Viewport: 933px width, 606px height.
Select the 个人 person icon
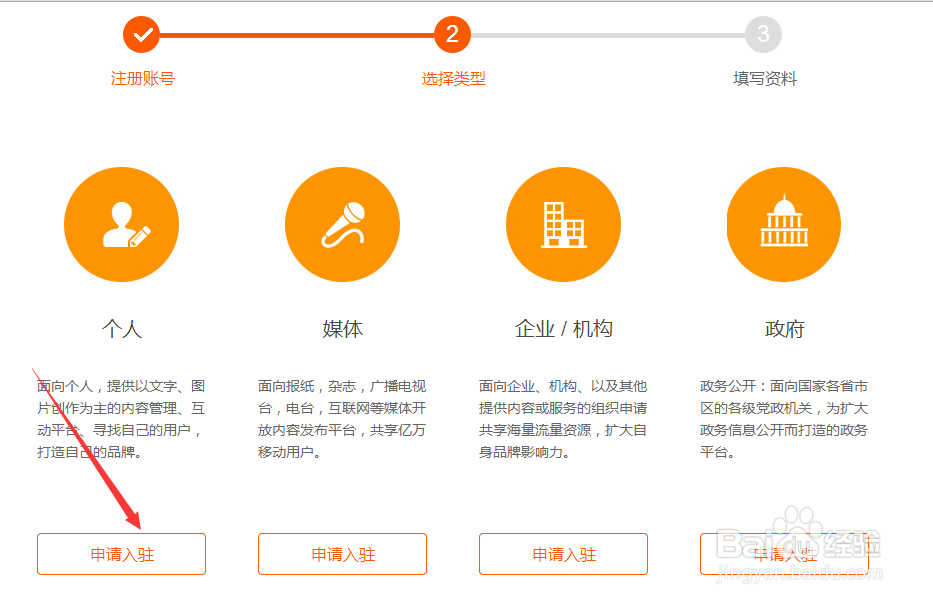[121, 223]
